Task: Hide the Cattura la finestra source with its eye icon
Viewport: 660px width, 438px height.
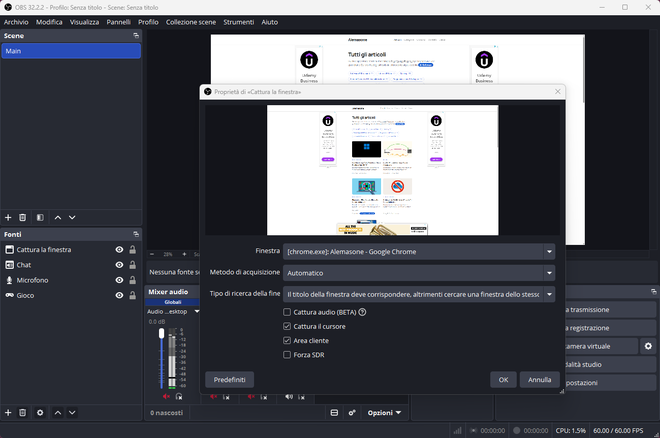Action: click(x=120, y=250)
